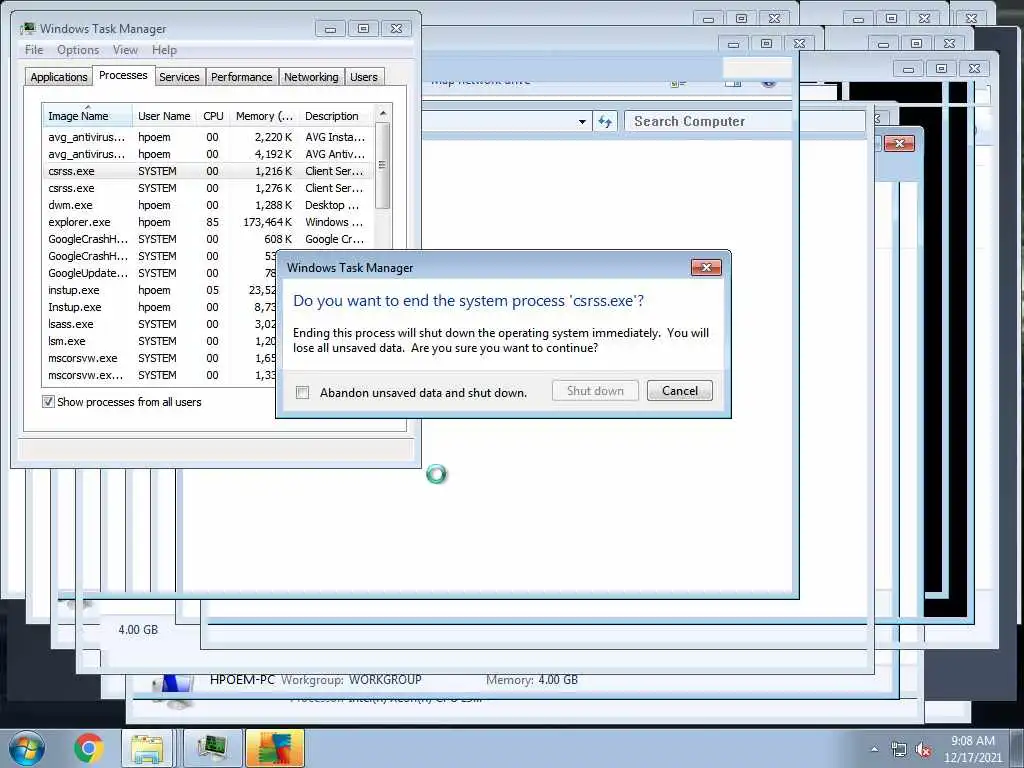Select the mscorsvw.exe process row
The width and height of the screenshot is (1024, 768).
(x=160, y=358)
